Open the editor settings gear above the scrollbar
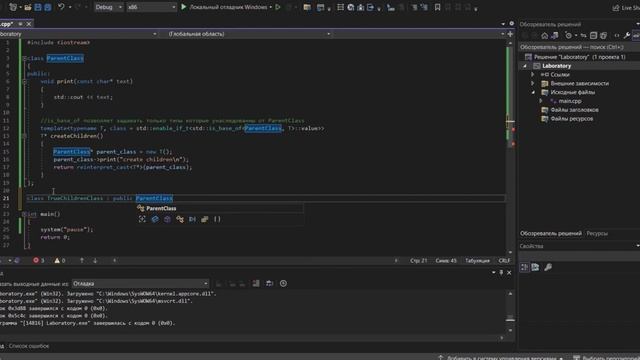The width and height of the screenshot is (640, 360). (511, 24)
